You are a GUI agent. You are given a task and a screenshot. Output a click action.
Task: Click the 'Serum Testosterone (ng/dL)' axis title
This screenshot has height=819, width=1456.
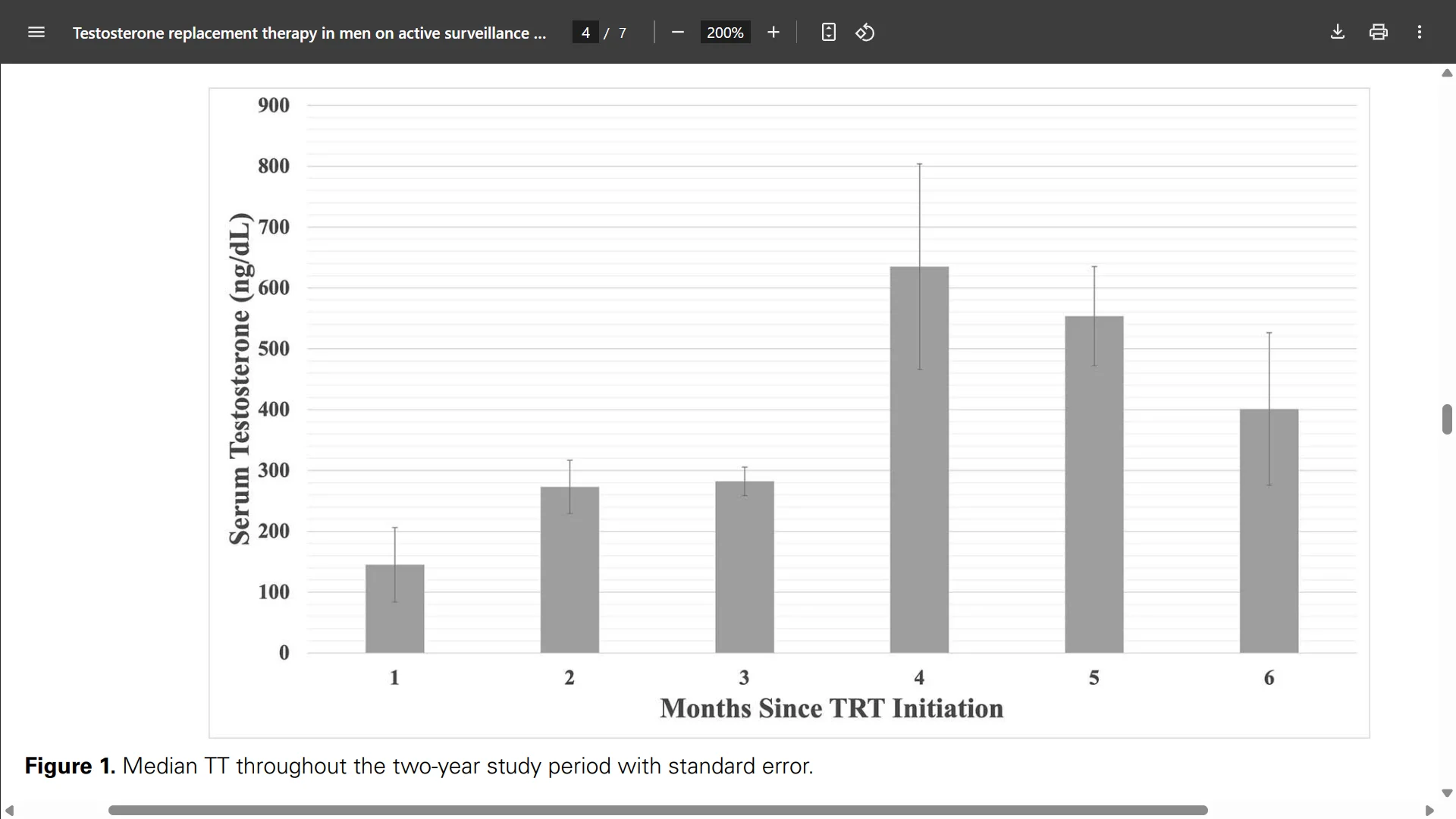click(x=240, y=378)
